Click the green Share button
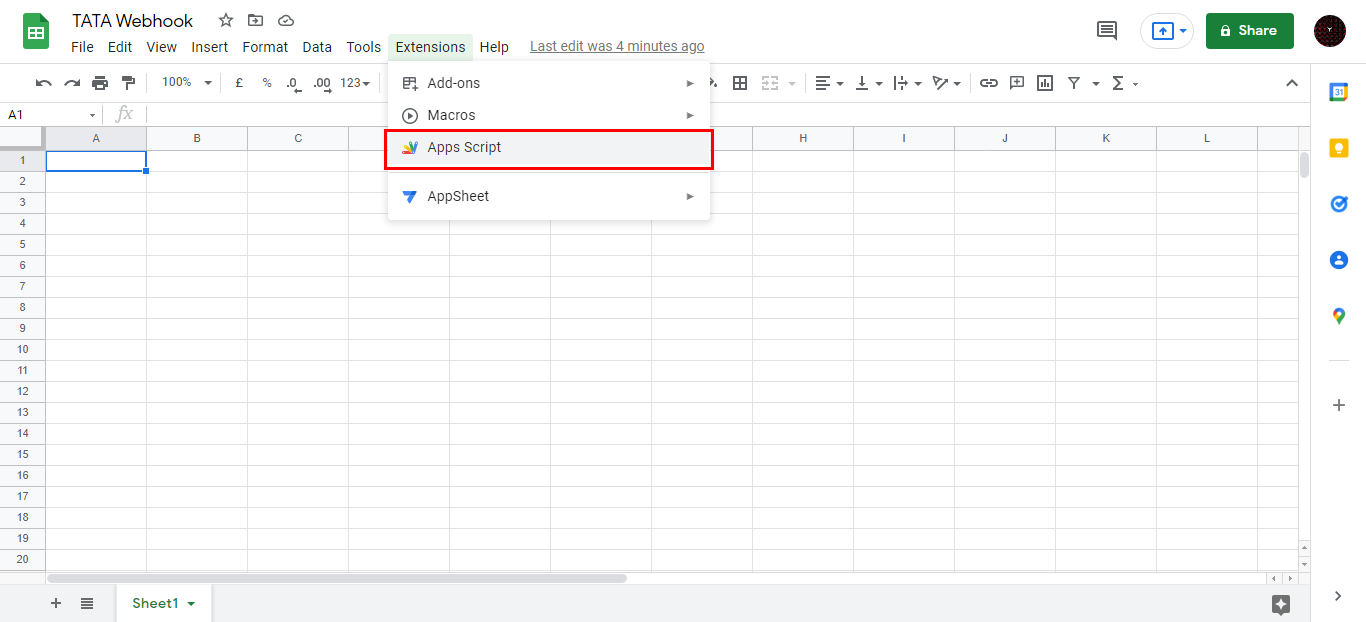Screen dimensions: 1366x622 pos(1250,31)
